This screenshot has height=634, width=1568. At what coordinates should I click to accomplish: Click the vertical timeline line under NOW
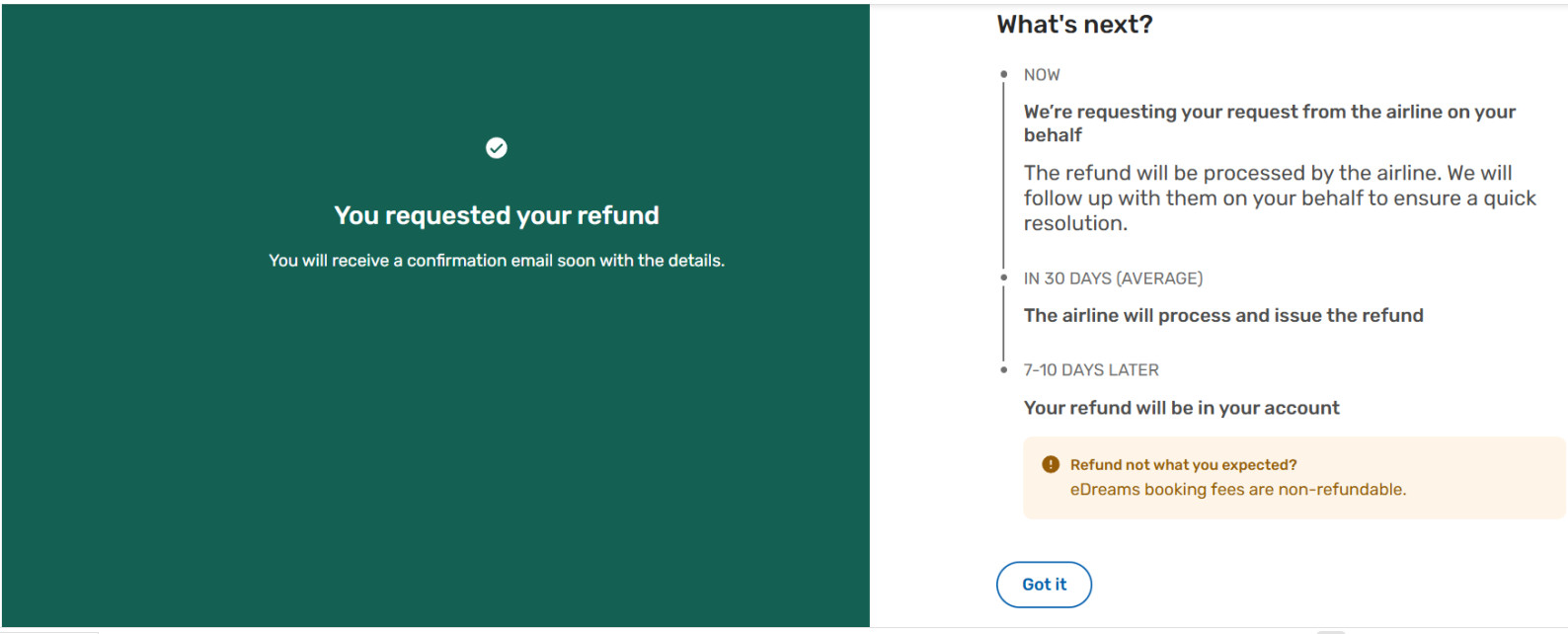point(1004,178)
